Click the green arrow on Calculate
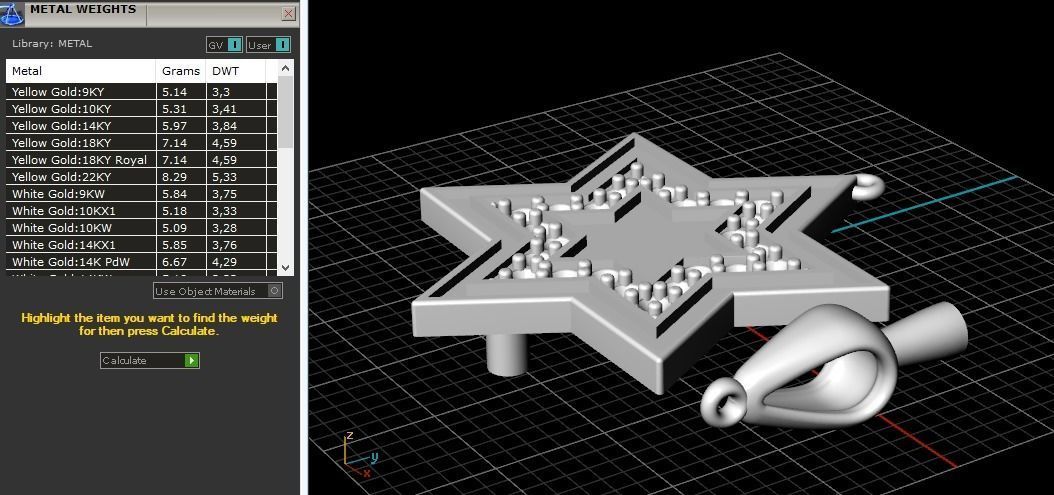The height and width of the screenshot is (495, 1054). [192, 360]
